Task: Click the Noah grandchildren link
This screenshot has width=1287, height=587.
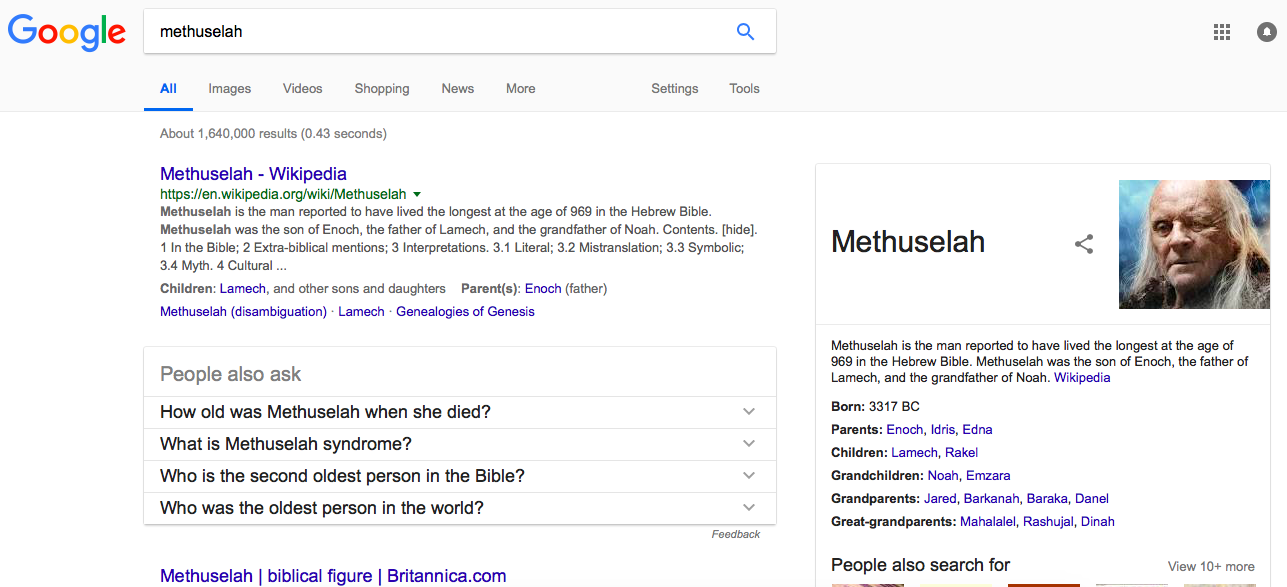Action: tap(942, 476)
